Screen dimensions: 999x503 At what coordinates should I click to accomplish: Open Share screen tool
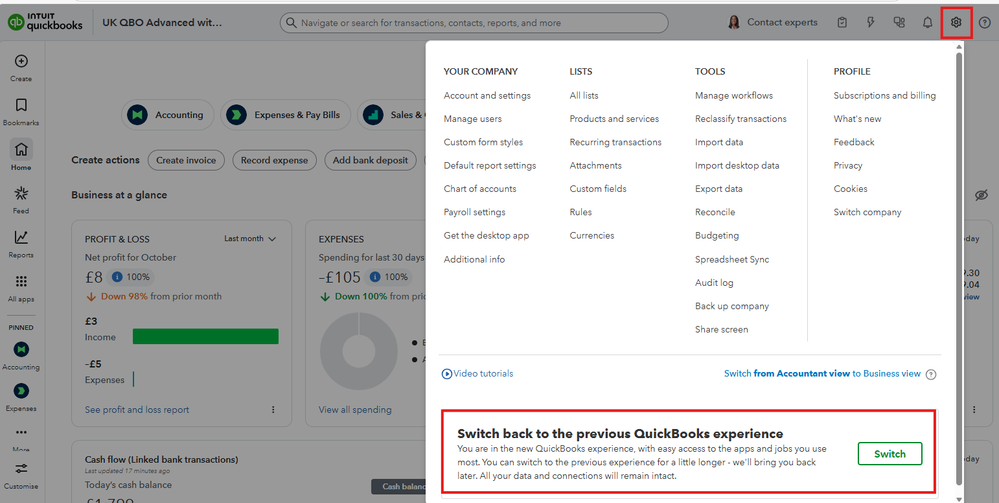(721, 330)
